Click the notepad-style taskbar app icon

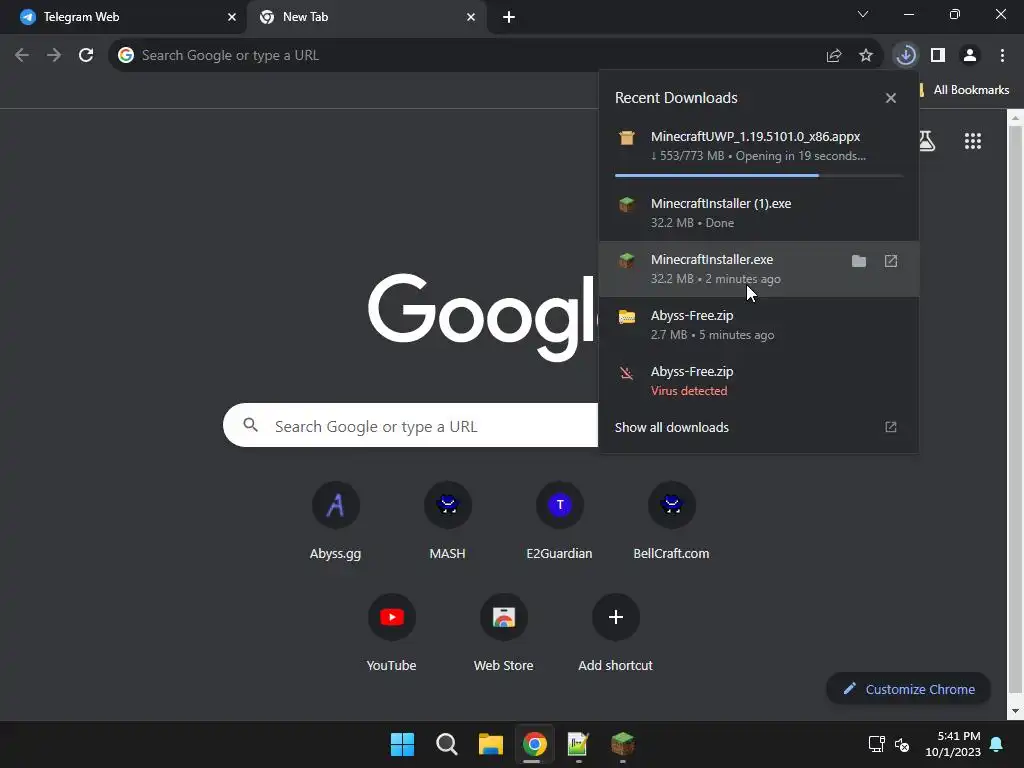pos(579,744)
